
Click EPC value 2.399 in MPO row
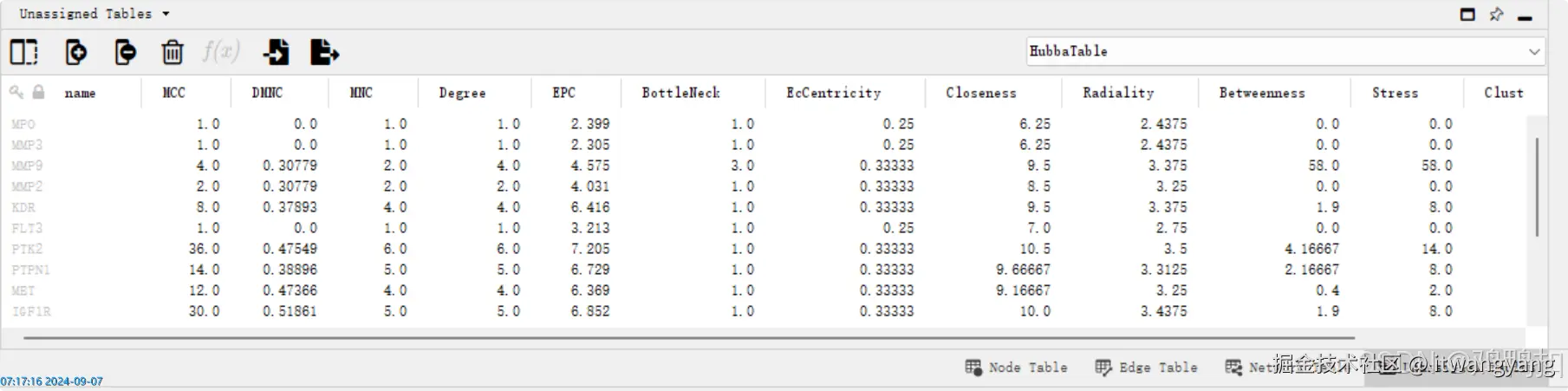coord(590,124)
